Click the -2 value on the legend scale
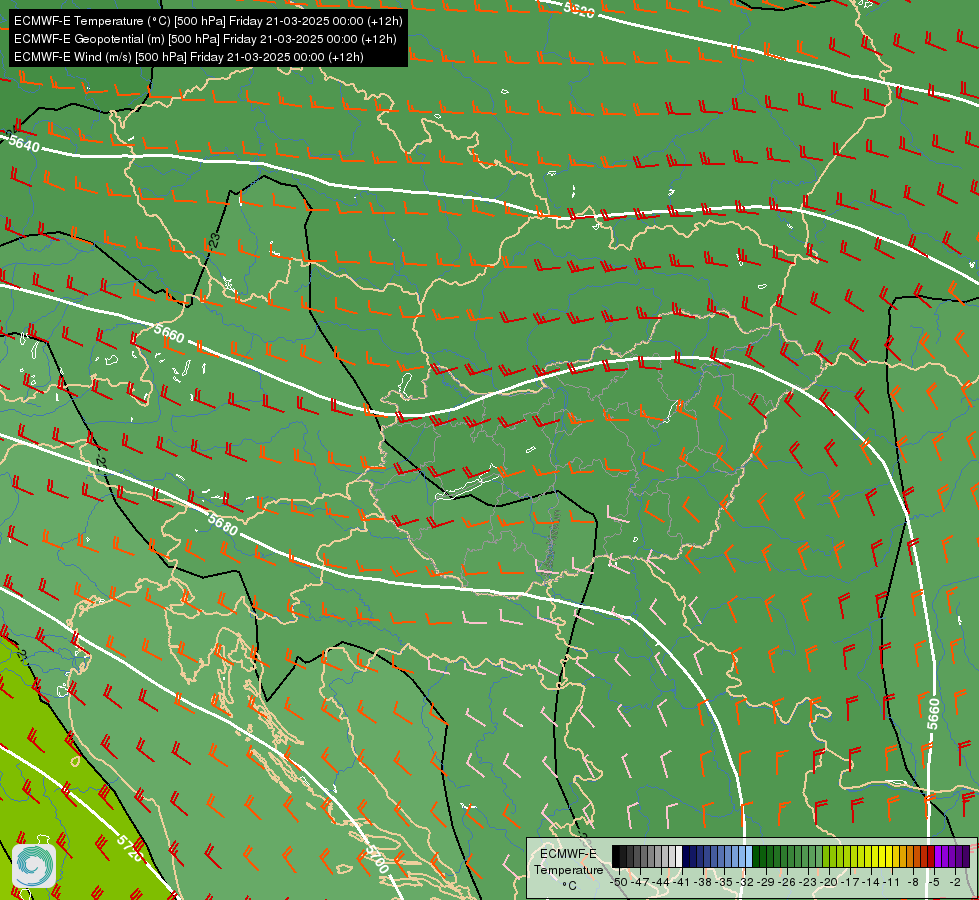Image resolution: width=979 pixels, height=900 pixels. point(954,882)
